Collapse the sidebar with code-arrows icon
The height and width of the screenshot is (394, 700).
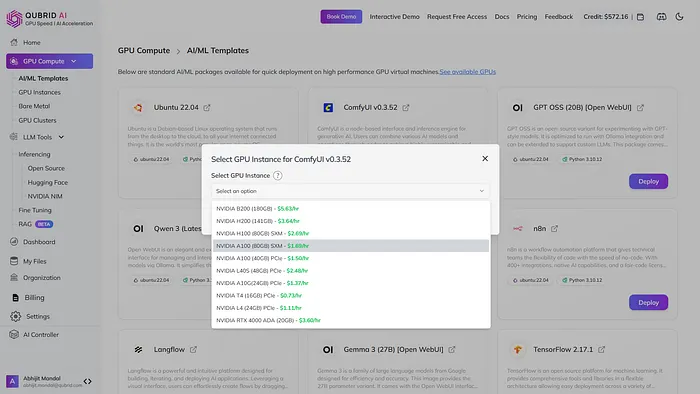tap(88, 382)
